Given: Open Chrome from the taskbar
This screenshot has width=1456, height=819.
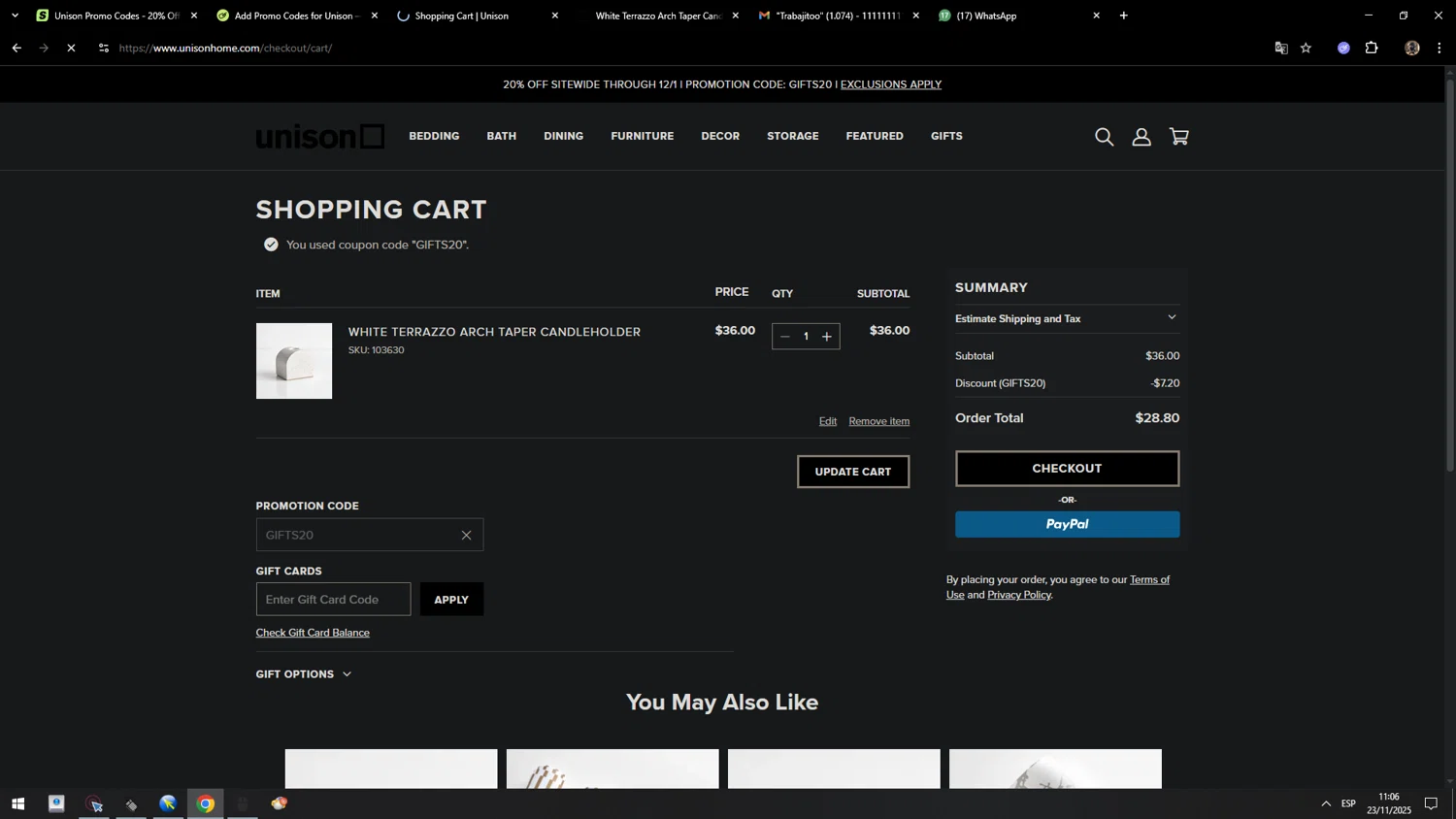Looking at the screenshot, I should click(x=206, y=803).
